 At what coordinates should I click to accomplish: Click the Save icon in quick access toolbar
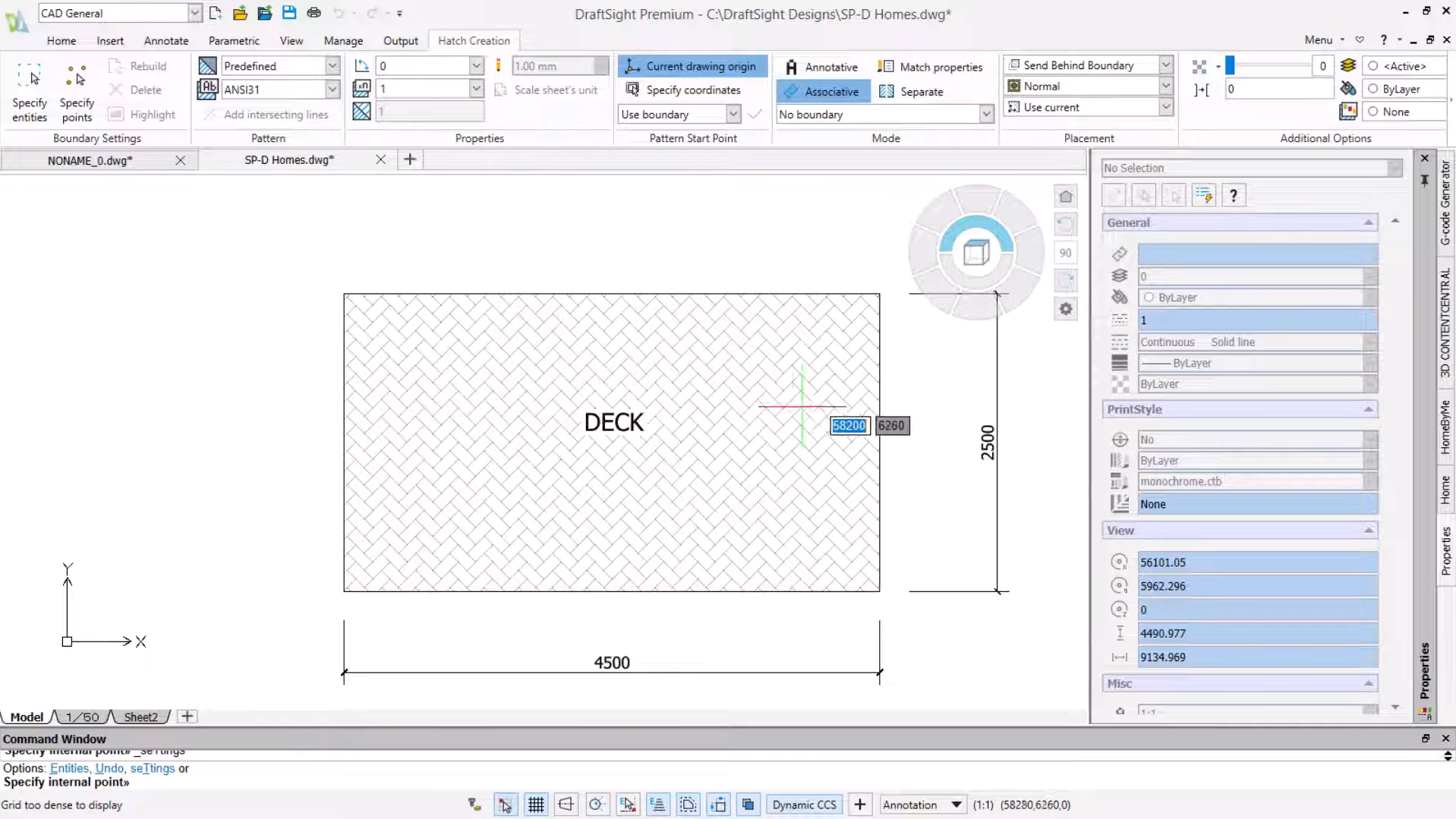pos(289,13)
